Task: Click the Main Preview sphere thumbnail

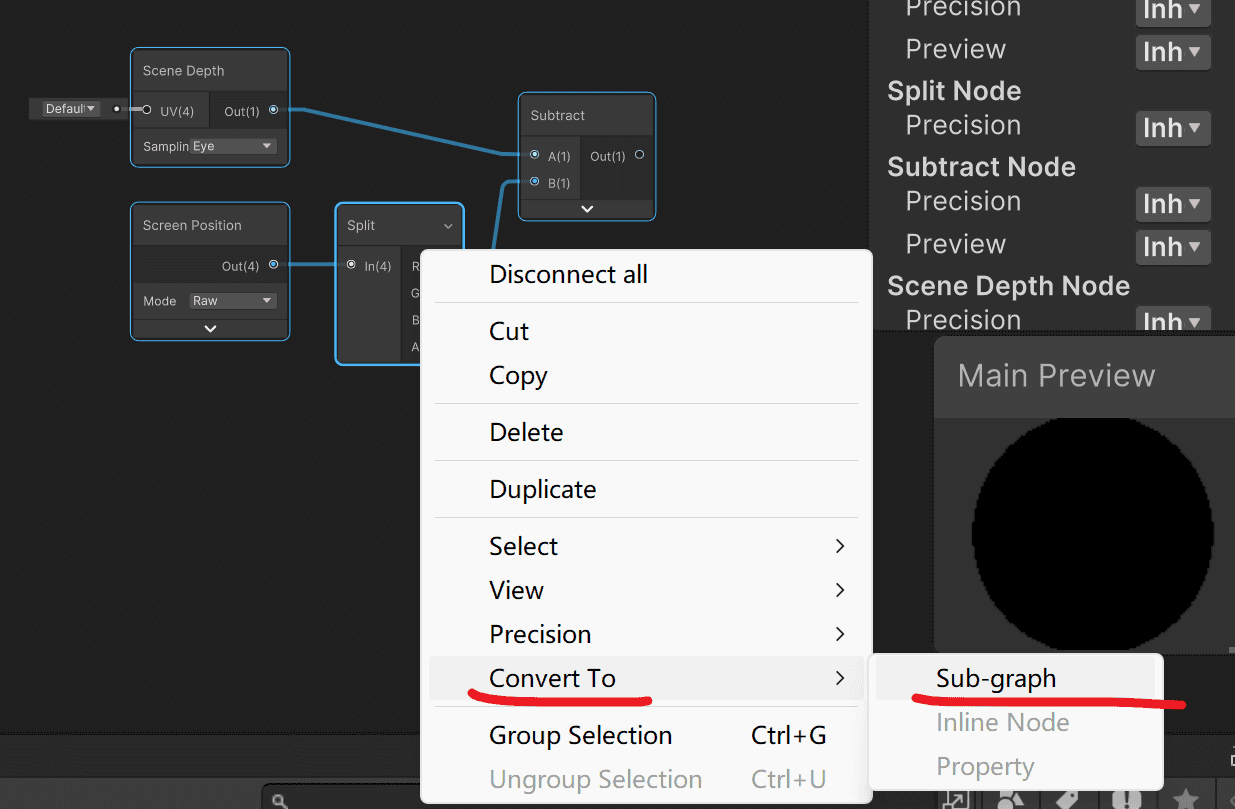Action: (1093, 535)
